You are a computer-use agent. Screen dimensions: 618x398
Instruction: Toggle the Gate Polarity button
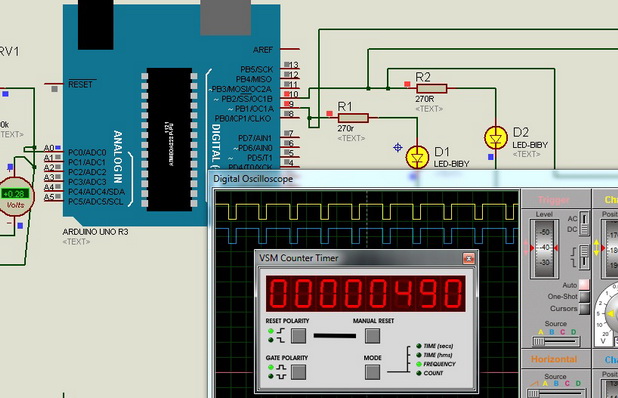(298, 372)
